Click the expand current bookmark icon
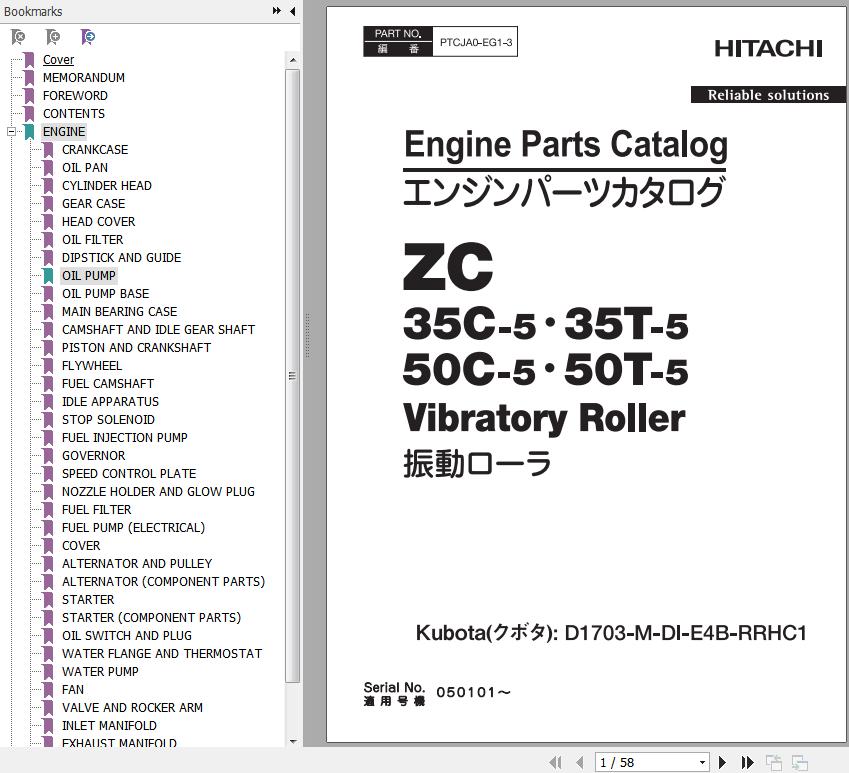The height and width of the screenshot is (773, 849). click(x=88, y=37)
